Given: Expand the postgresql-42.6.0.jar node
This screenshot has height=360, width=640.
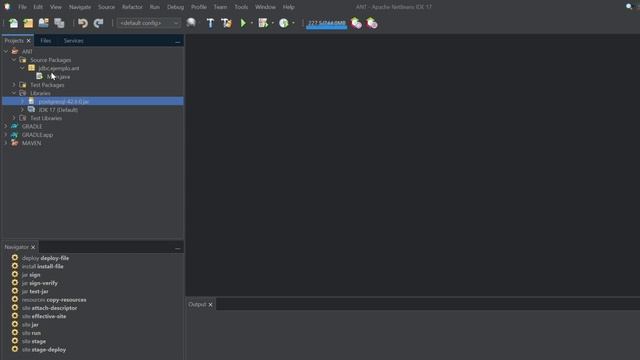Looking at the screenshot, I should click(x=22, y=101).
